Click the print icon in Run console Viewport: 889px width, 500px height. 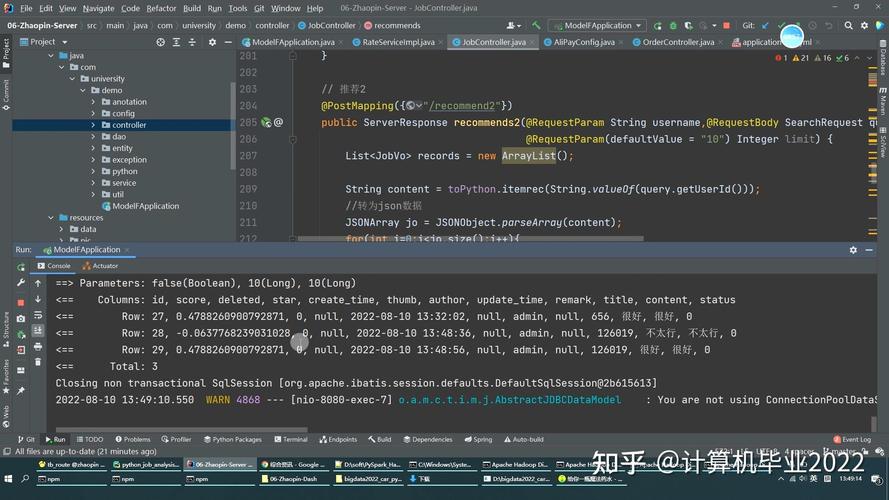(37, 346)
